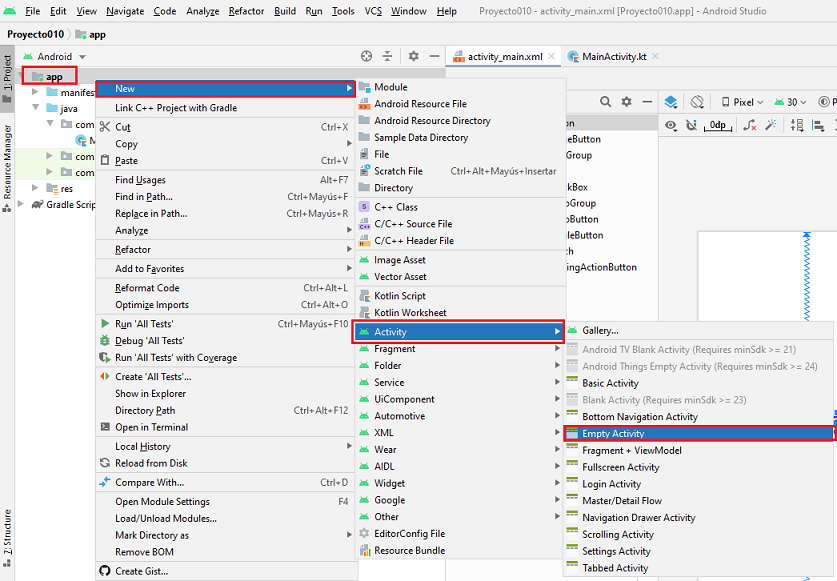Viewport: 837px width, 581px height.
Task: Click the collapse all icon in Project panel
Action: (387, 56)
